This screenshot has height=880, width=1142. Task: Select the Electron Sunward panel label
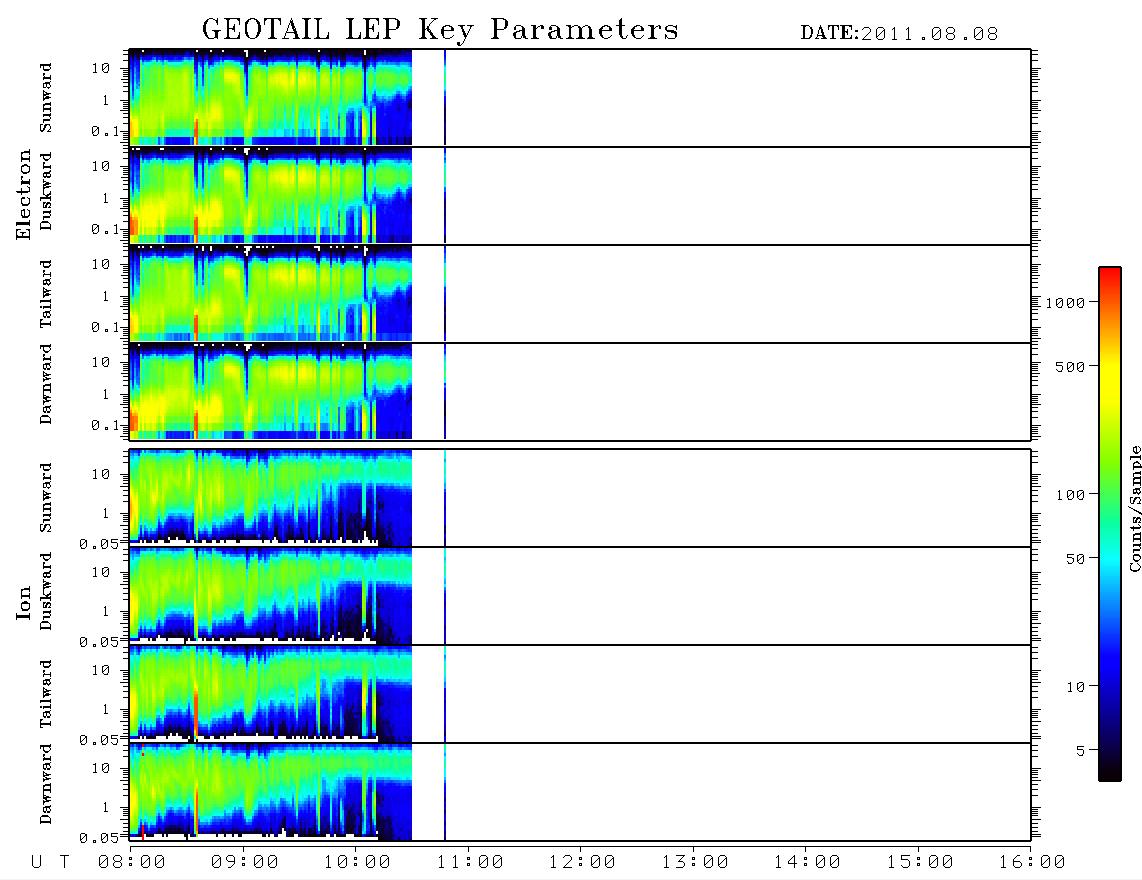click(x=46, y=98)
